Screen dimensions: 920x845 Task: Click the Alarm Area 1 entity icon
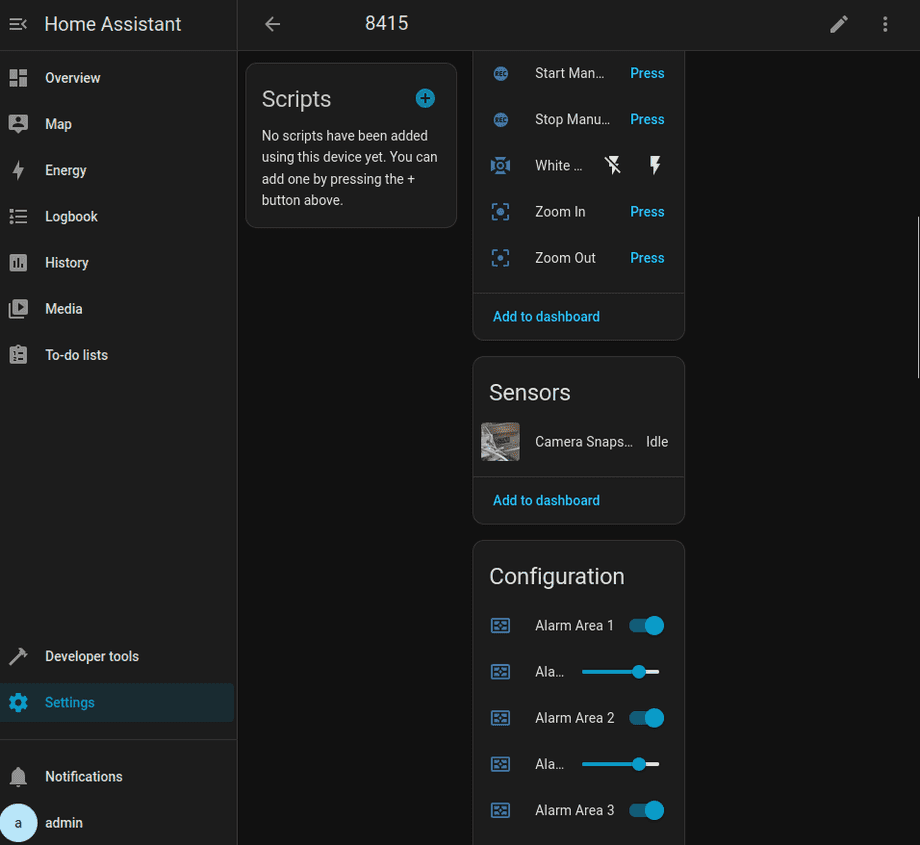tap(500, 625)
